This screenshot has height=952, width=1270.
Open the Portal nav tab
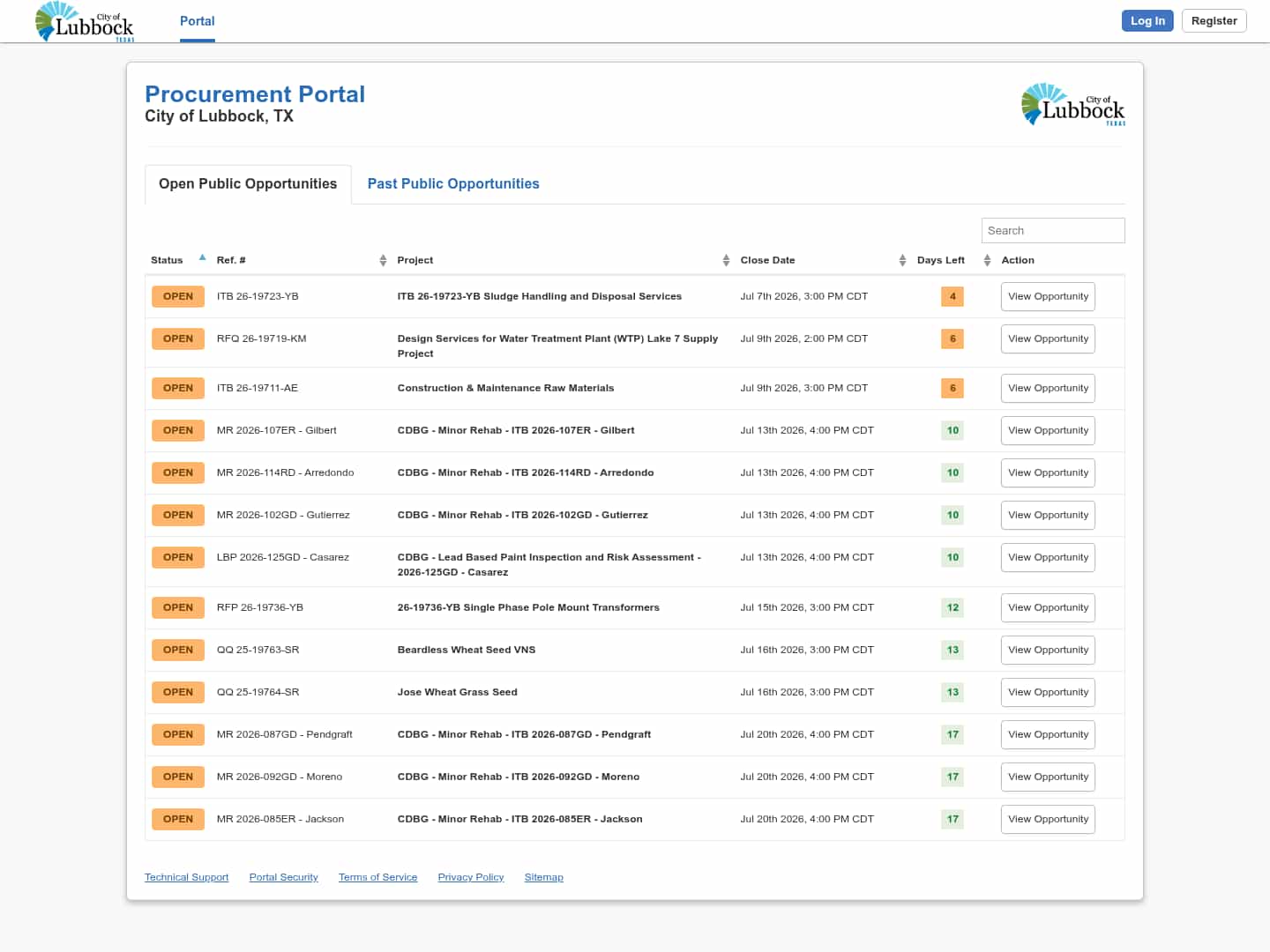pyautogui.click(x=198, y=21)
